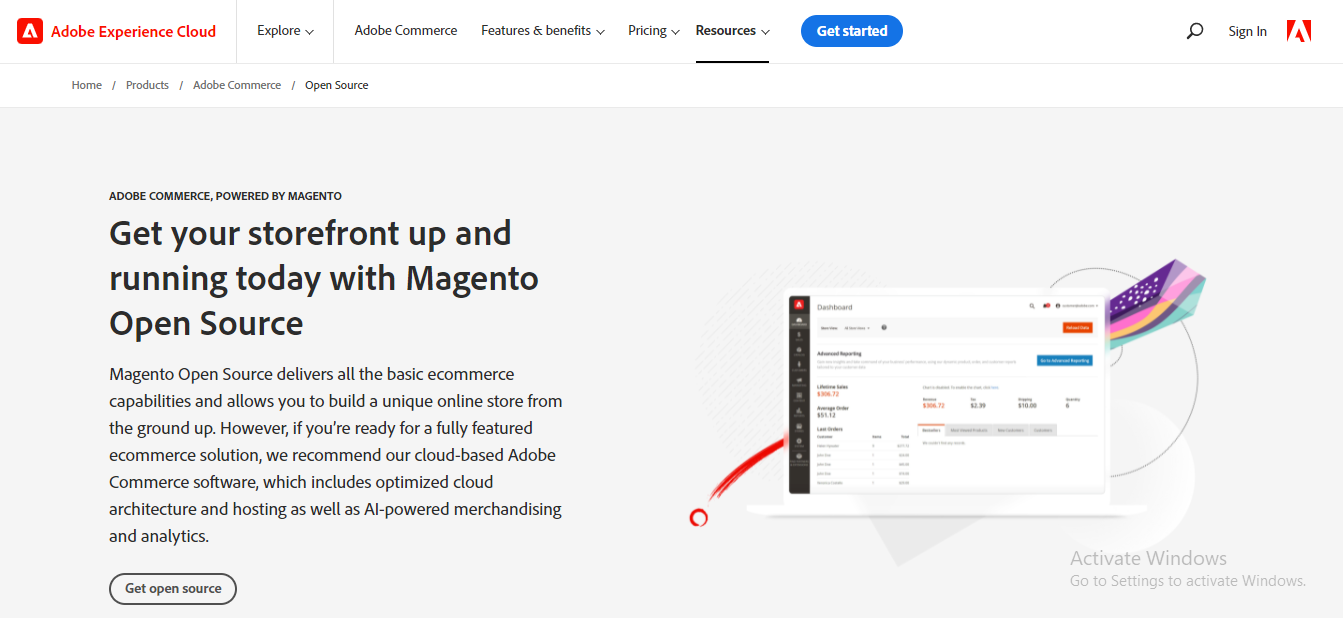Image resolution: width=1343 pixels, height=618 pixels.
Task: Click the 'ADOBE COMMERCE, POWERED BY MAGENTO' text
Action: pos(225,196)
